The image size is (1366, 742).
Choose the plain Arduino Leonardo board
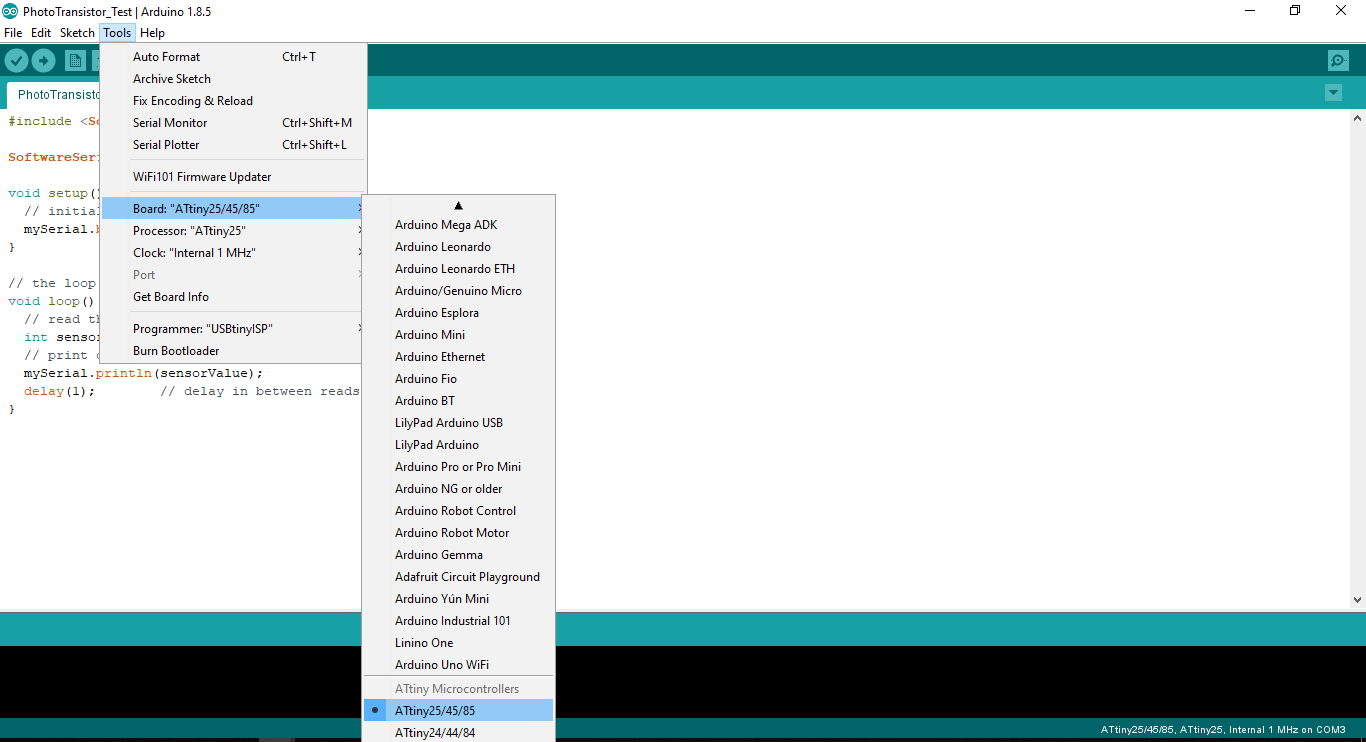tap(458, 247)
